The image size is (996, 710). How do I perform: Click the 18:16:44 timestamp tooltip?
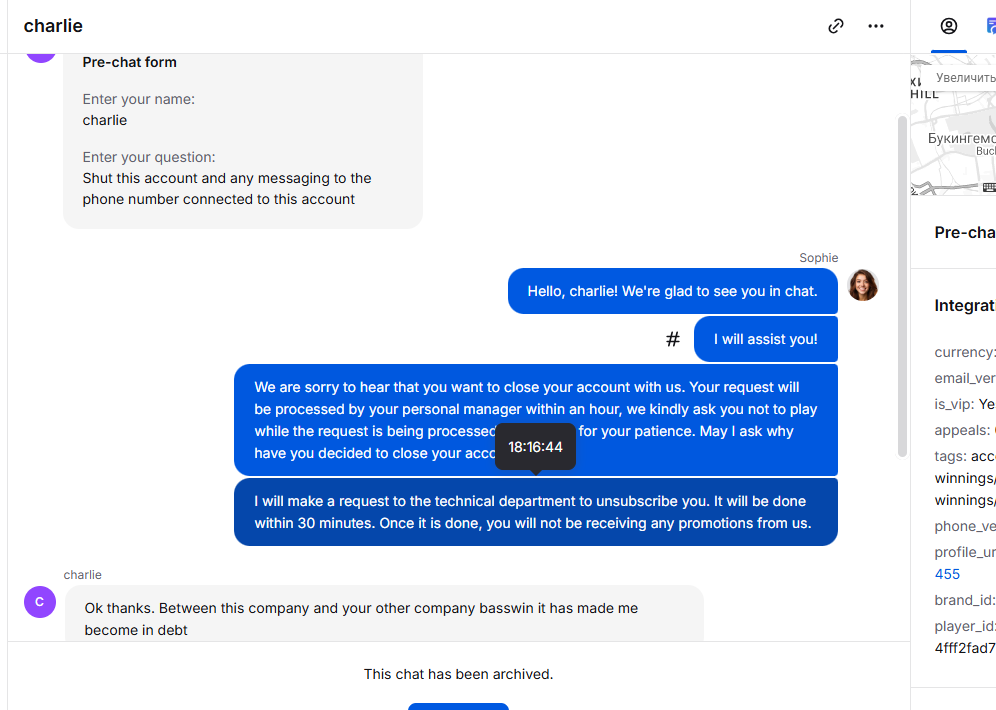pos(535,447)
